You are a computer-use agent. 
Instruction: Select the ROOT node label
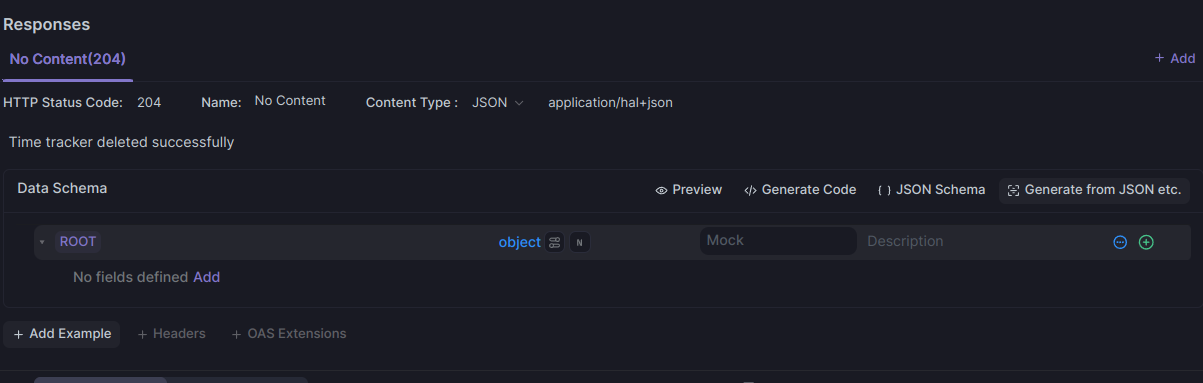(x=77, y=242)
